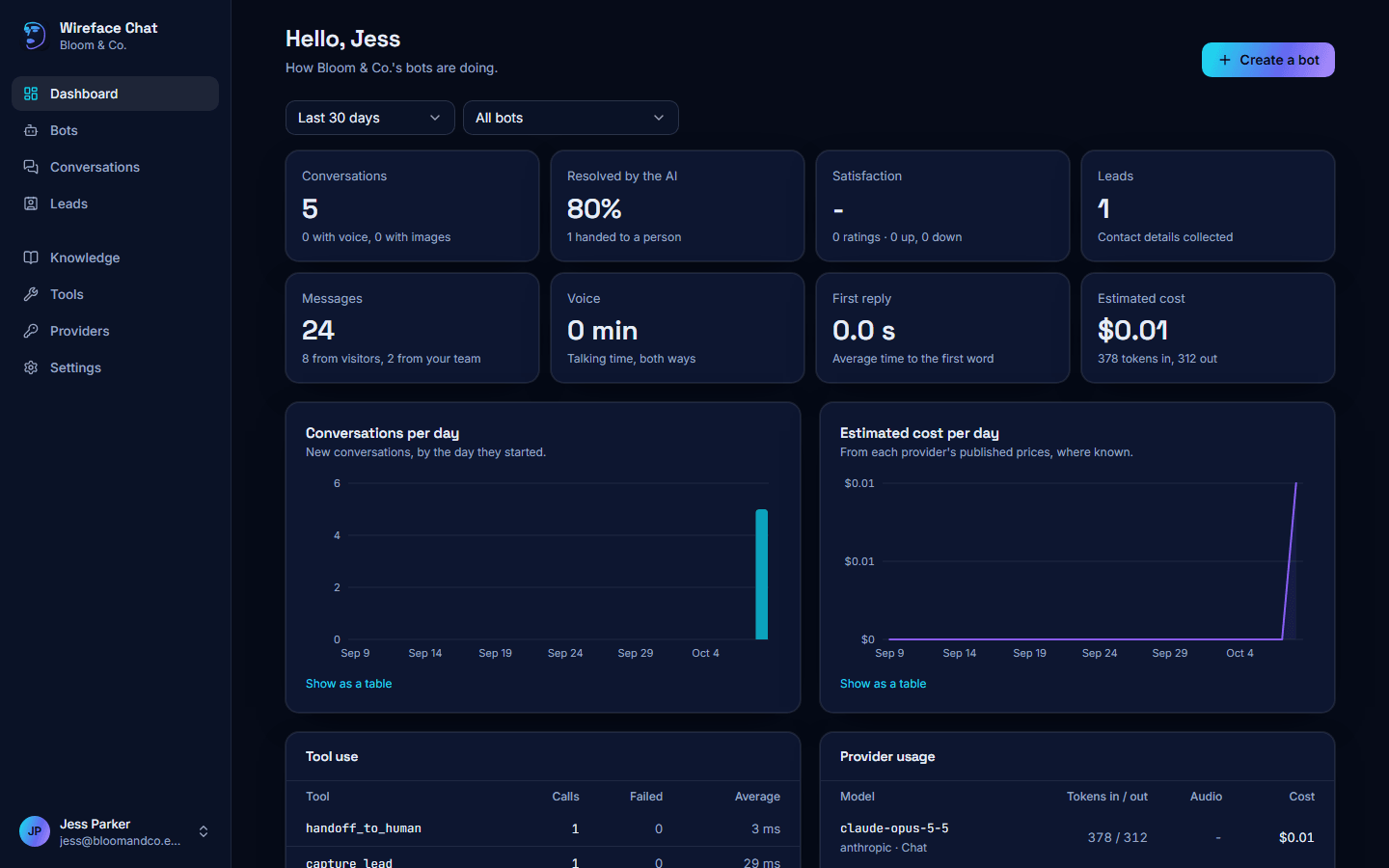The width and height of the screenshot is (1389, 868).
Task: Click the Tools wrench icon
Action: tap(31, 294)
